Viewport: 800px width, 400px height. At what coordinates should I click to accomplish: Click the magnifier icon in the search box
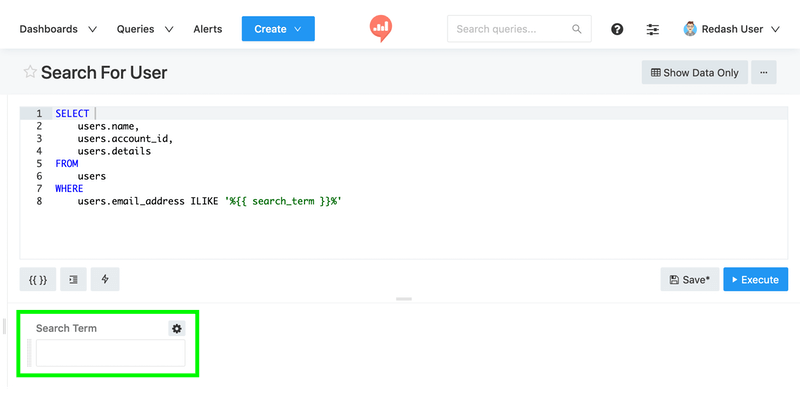click(577, 30)
